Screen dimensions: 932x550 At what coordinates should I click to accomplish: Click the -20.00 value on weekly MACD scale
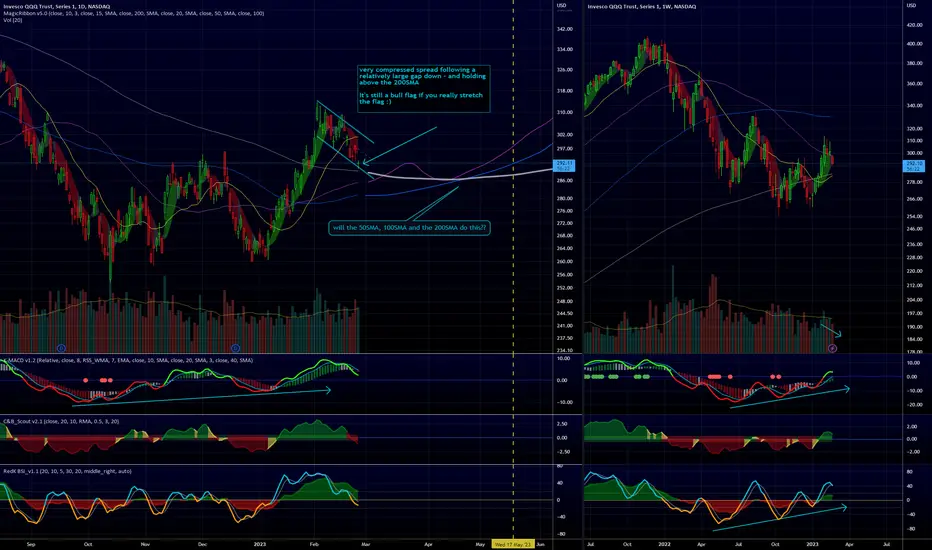[x=914, y=405]
